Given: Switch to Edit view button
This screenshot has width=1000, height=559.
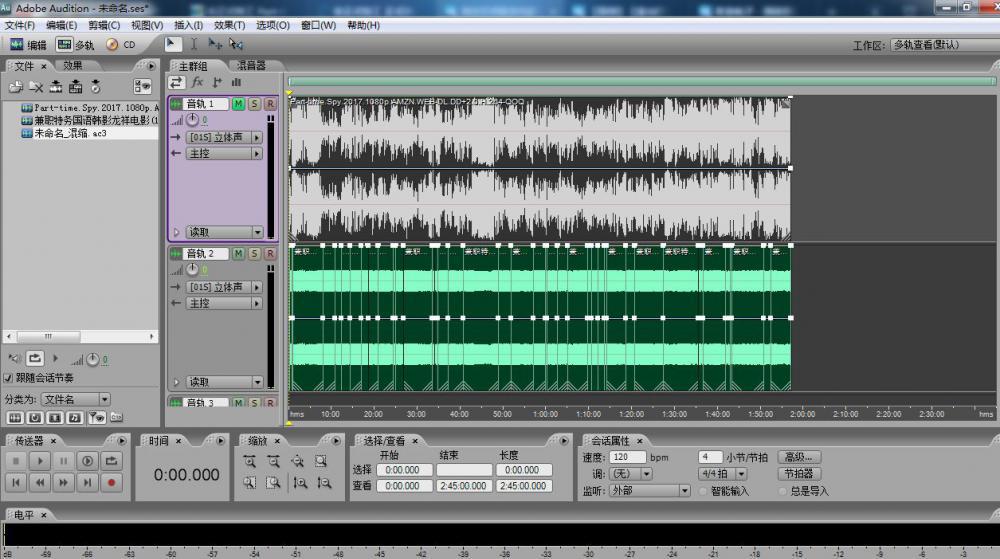Looking at the screenshot, I should [x=28, y=45].
